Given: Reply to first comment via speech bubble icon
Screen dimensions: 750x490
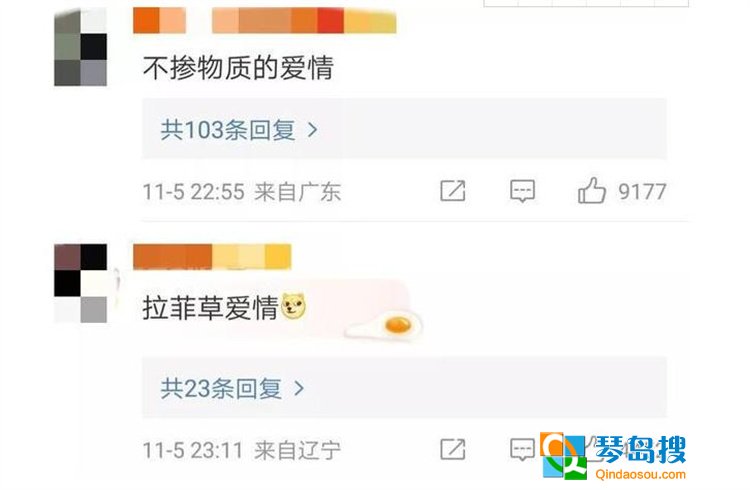Looking at the screenshot, I should [522, 191].
